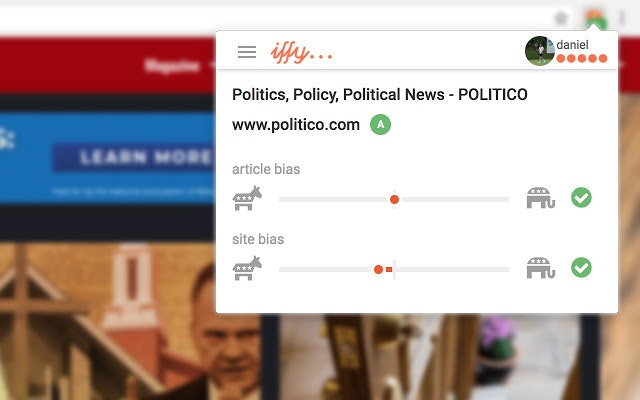Click the site bias donkey icon

(247, 268)
